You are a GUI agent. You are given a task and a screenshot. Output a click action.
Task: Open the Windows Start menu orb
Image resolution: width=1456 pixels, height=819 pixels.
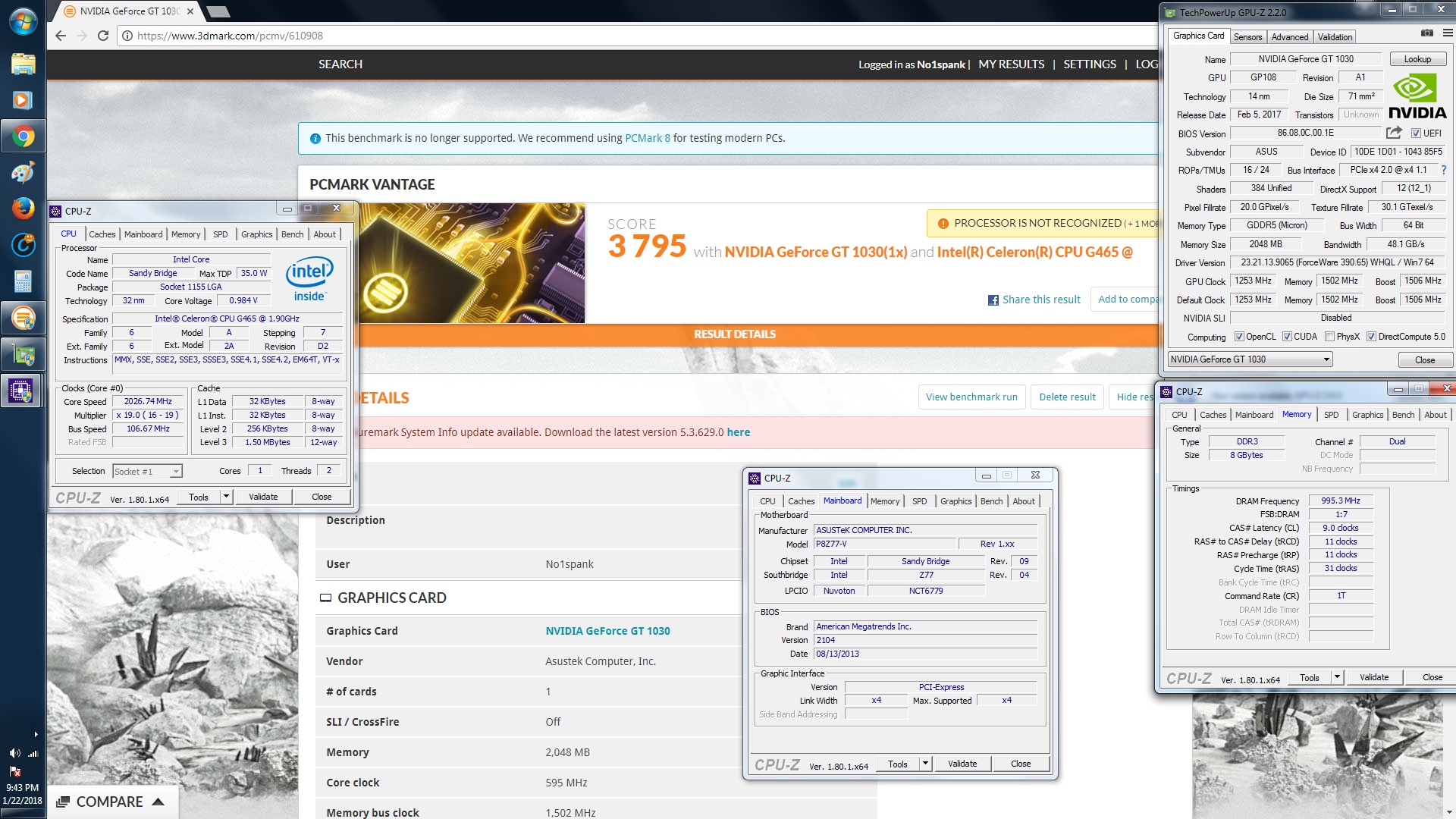click(23, 20)
